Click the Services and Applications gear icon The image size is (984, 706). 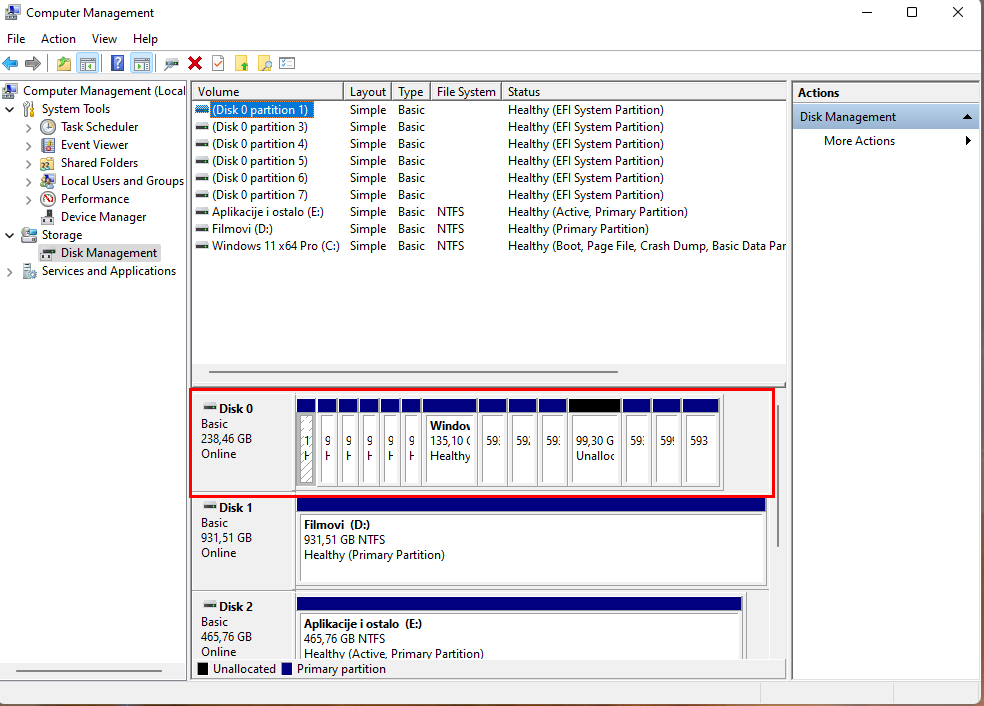coord(29,271)
